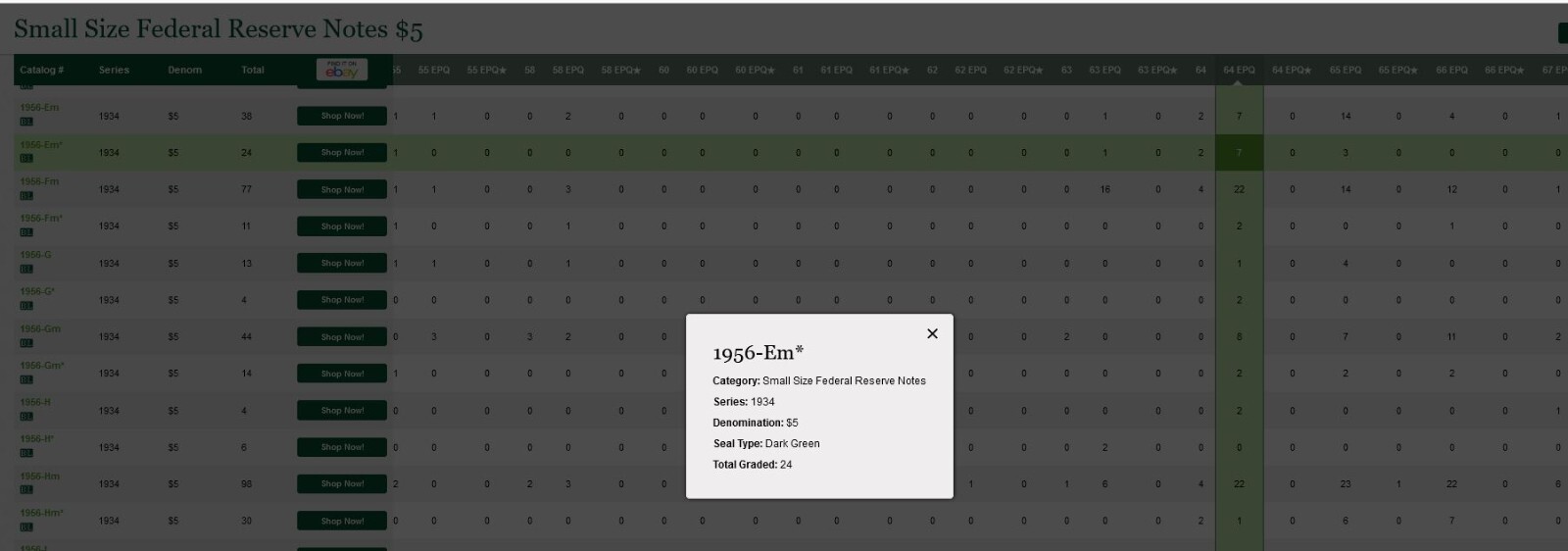Click the Series column header
The width and height of the screenshot is (1568, 551).
[x=114, y=70]
